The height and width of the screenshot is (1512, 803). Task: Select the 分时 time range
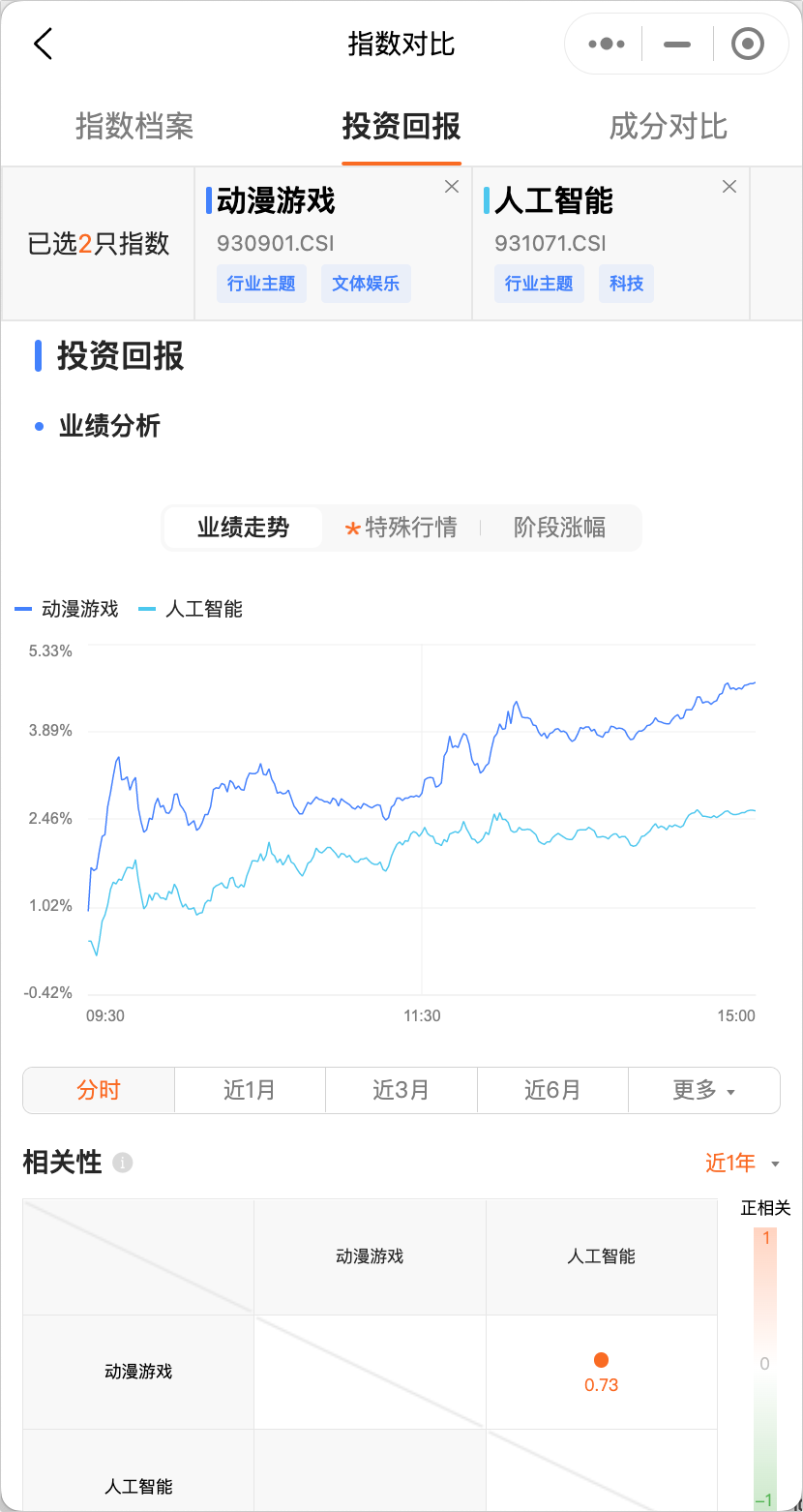coord(99,1090)
